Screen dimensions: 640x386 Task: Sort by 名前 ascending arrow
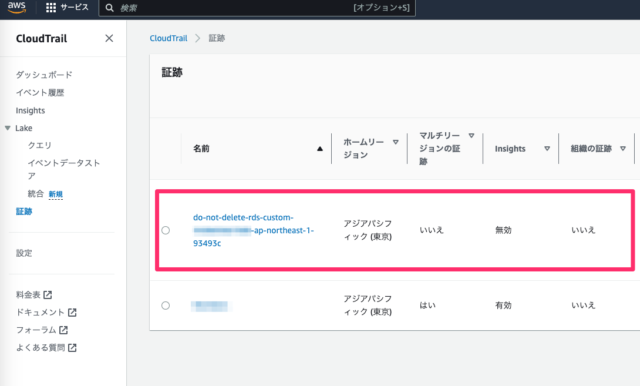click(320, 149)
